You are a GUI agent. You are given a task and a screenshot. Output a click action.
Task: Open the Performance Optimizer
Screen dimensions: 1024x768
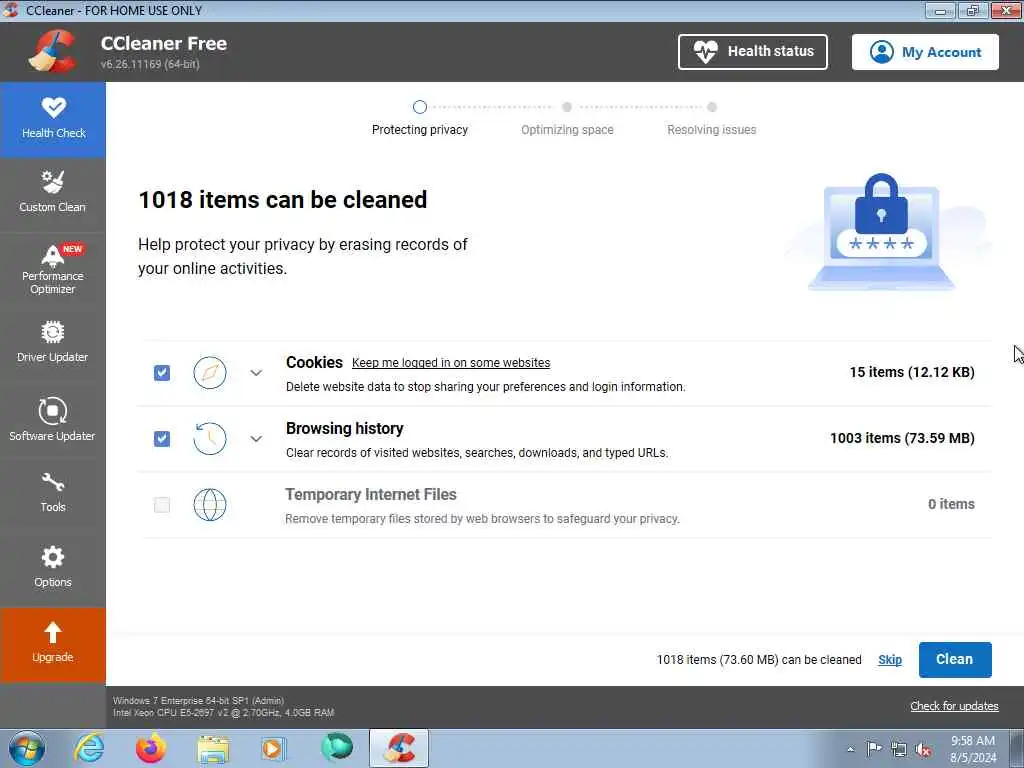tap(53, 269)
